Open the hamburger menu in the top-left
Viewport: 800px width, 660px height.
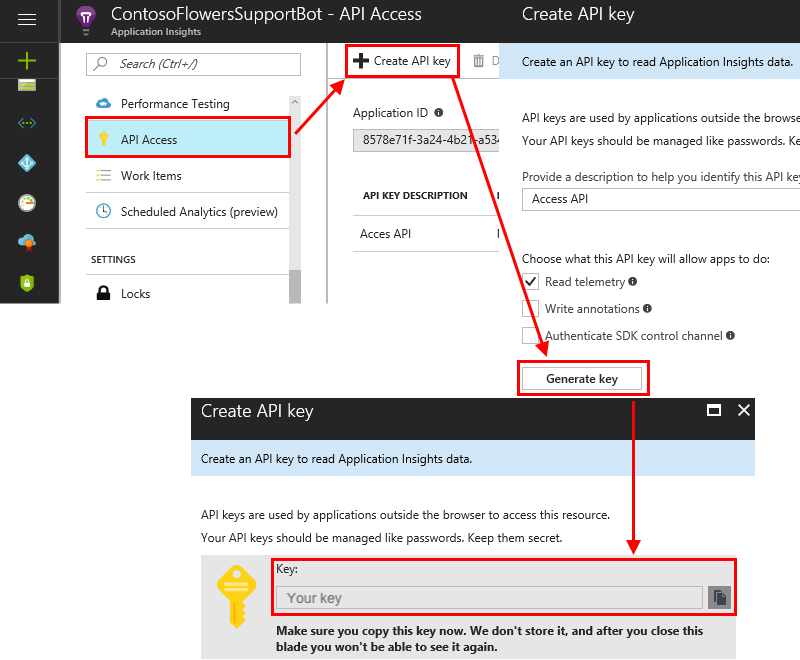pos(27,19)
